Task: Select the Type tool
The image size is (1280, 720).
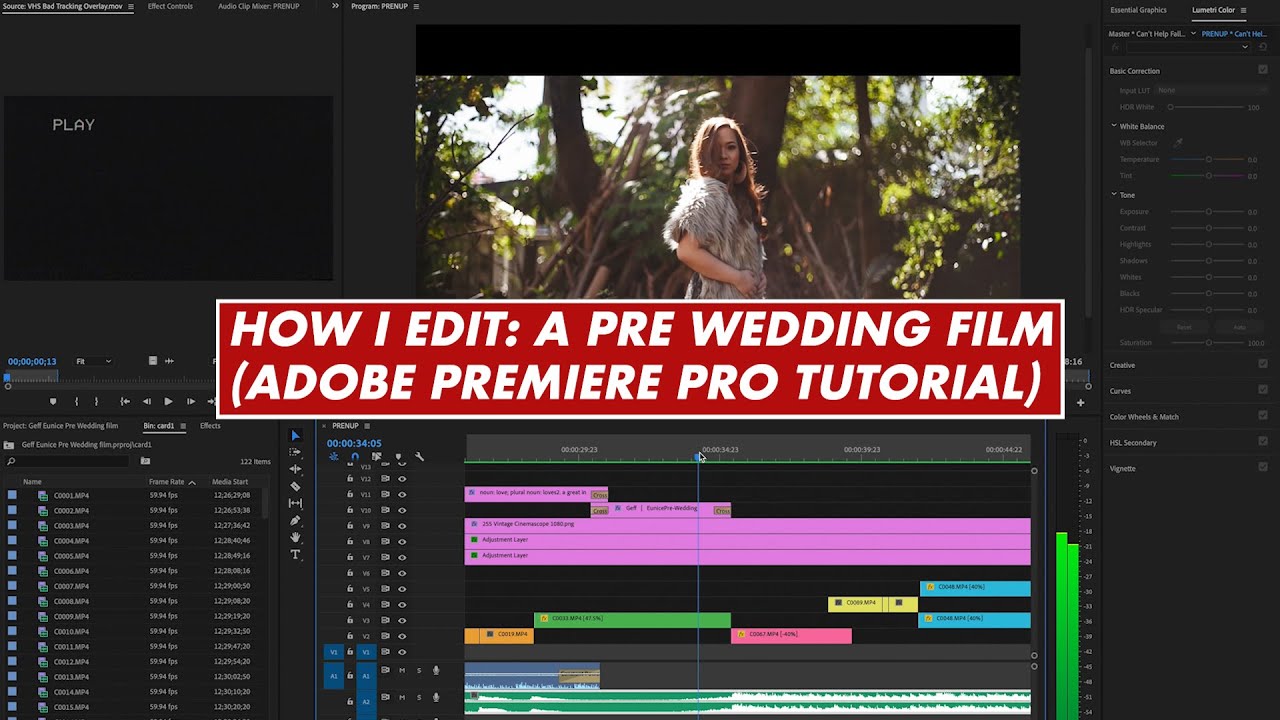Action: [295, 554]
